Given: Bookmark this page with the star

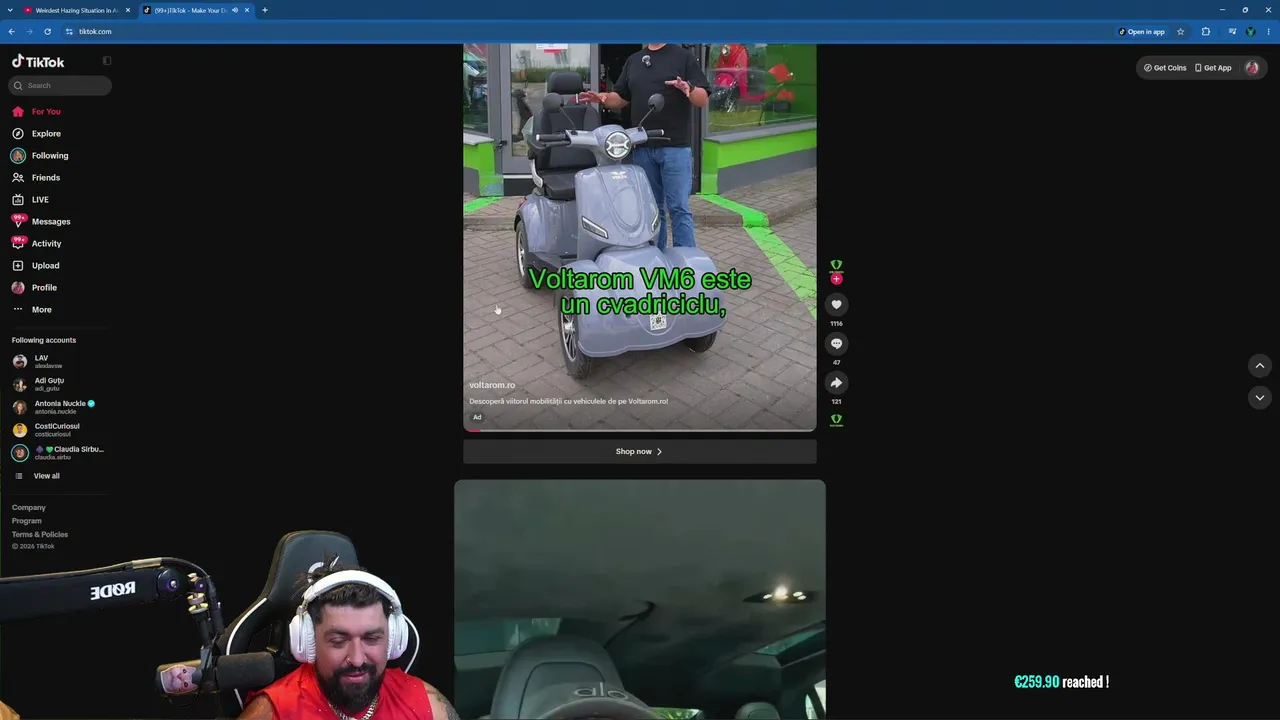Looking at the screenshot, I should (x=1180, y=32).
